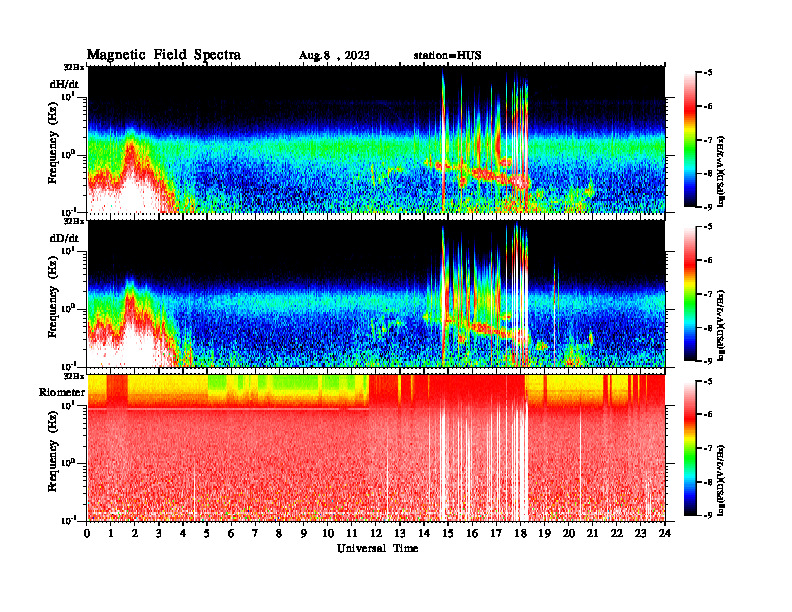792x612 pixels.
Task: Click the "32Hz" label atop the Riometer panel
Action: [74, 376]
